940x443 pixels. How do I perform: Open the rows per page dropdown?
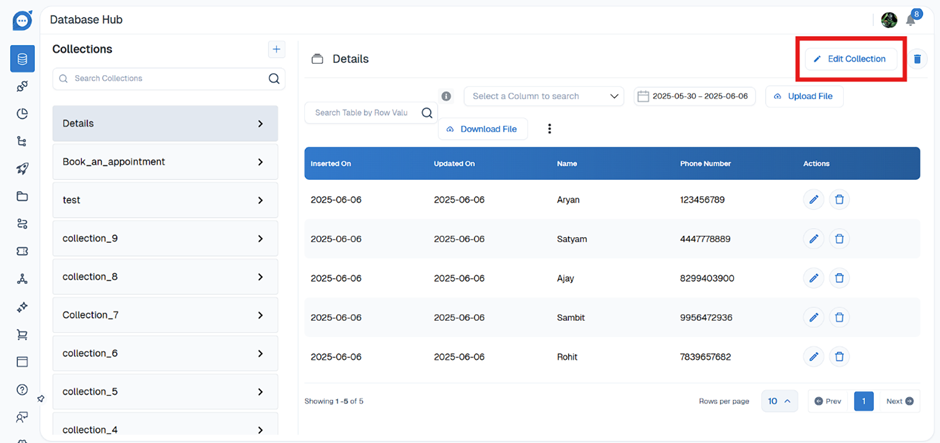pyautogui.click(x=779, y=401)
